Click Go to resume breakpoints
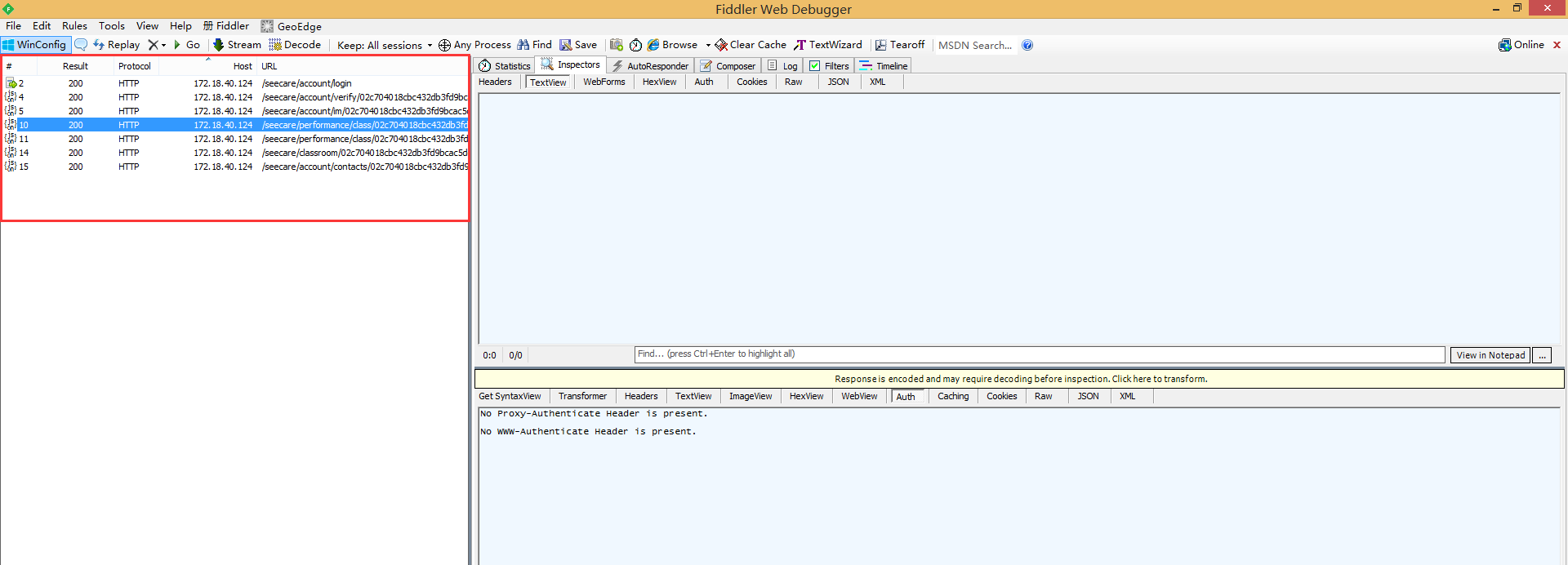 187,45
